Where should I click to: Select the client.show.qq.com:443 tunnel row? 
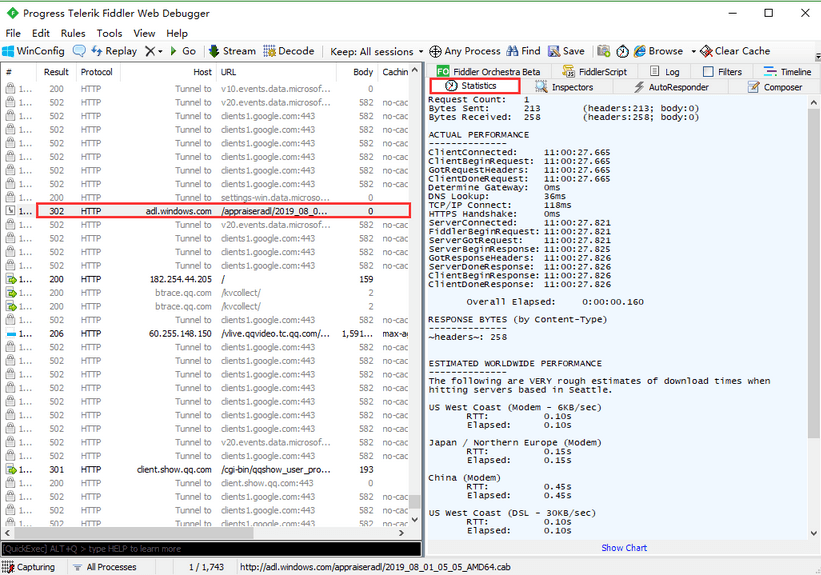206,483
